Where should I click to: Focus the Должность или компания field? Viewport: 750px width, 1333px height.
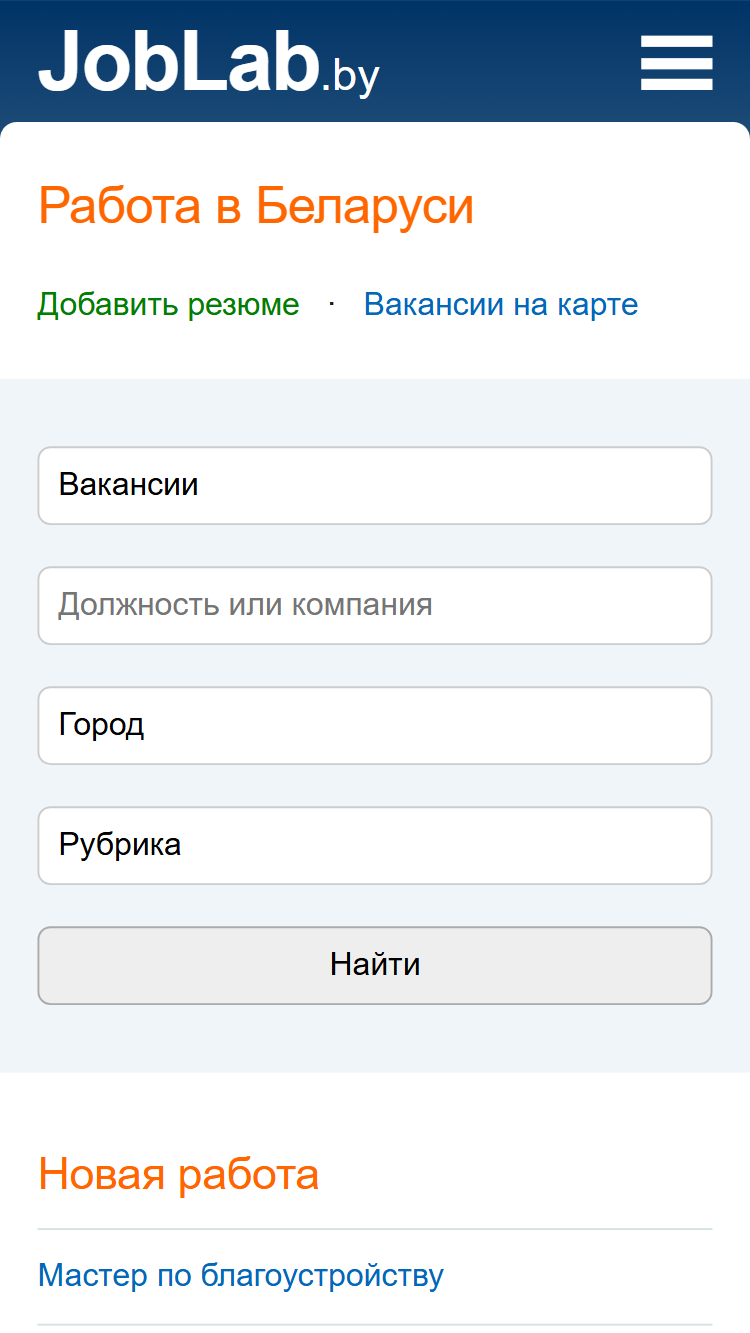point(375,605)
